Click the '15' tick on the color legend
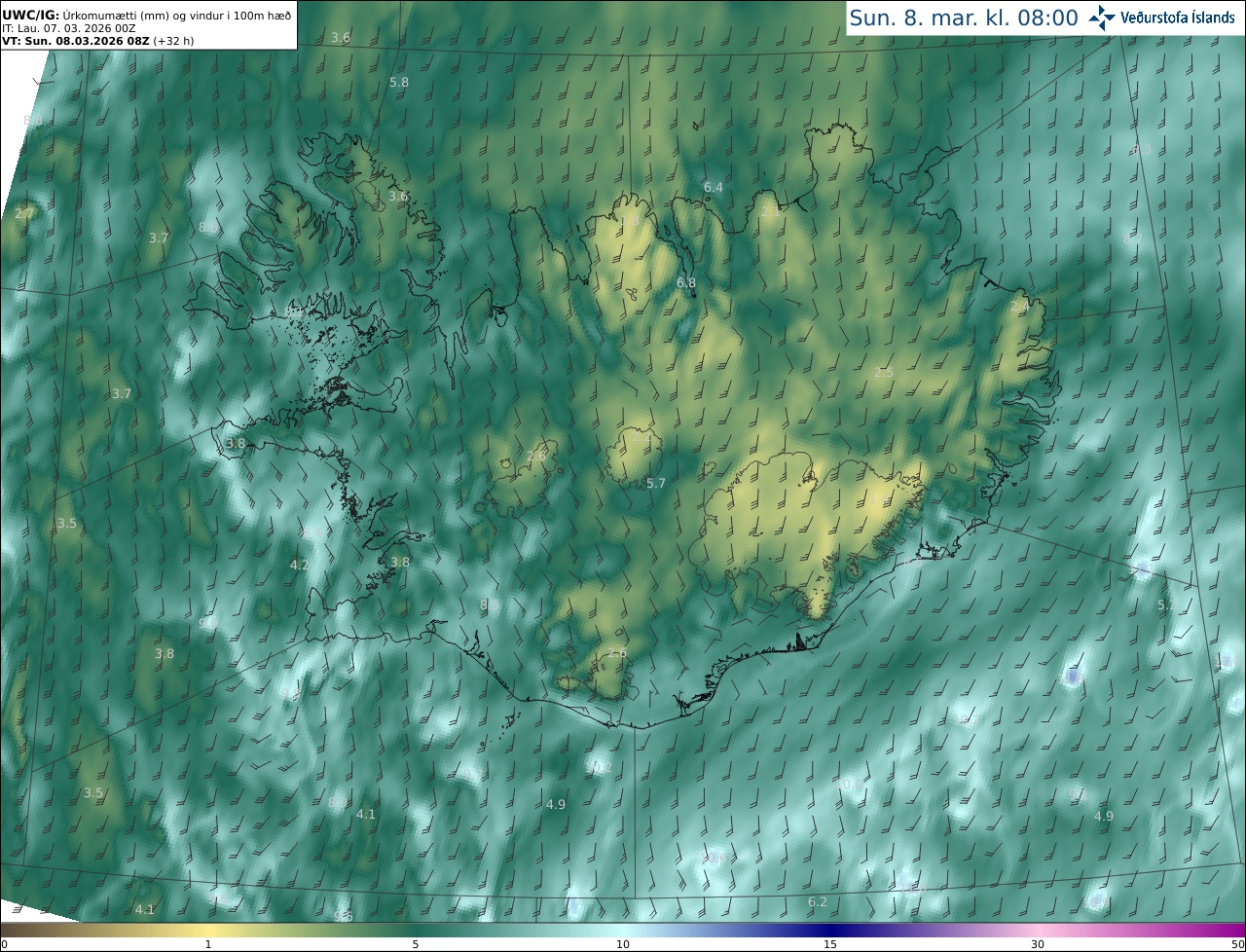Viewport: 1246px width, 952px height. pyautogui.click(x=830, y=944)
